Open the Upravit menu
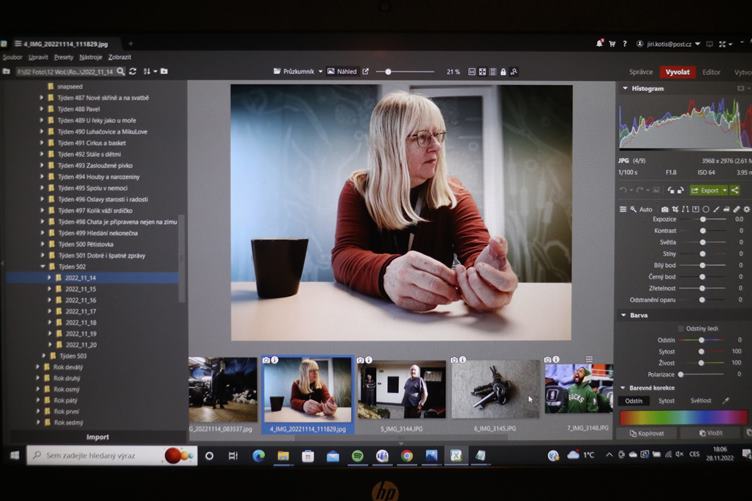This screenshot has height=501, width=752. coord(38,57)
